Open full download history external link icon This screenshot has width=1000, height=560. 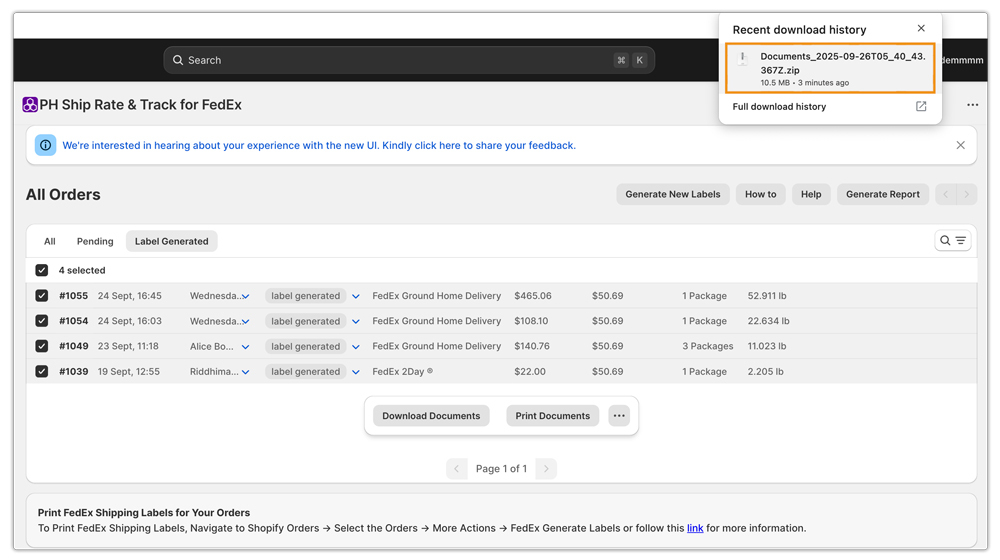coord(921,107)
